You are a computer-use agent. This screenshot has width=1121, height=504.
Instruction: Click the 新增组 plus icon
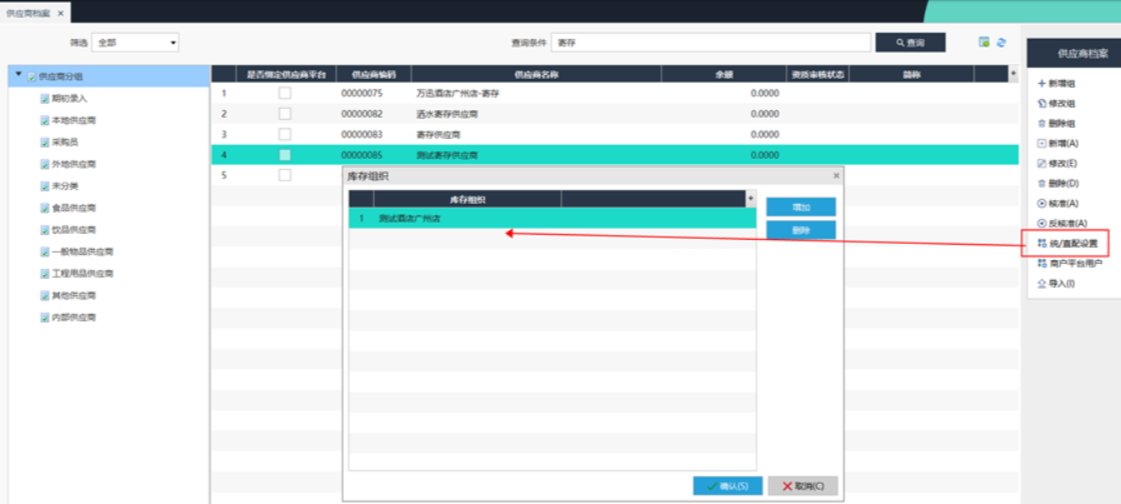click(1041, 84)
